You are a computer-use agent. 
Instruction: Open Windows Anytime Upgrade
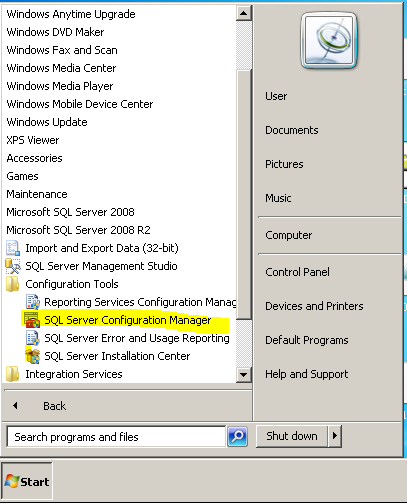click(71, 14)
